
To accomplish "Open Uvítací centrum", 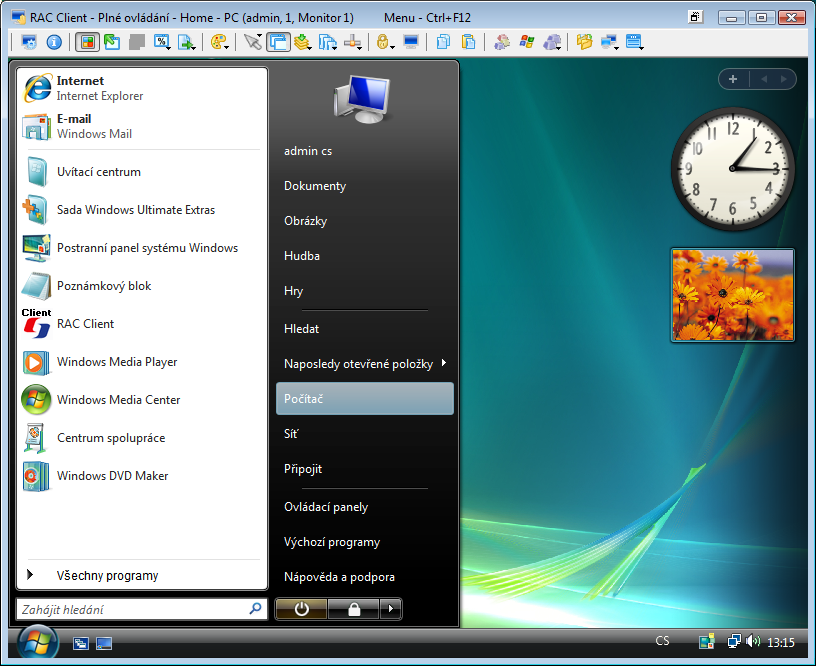I will pyautogui.click(x=142, y=172).
